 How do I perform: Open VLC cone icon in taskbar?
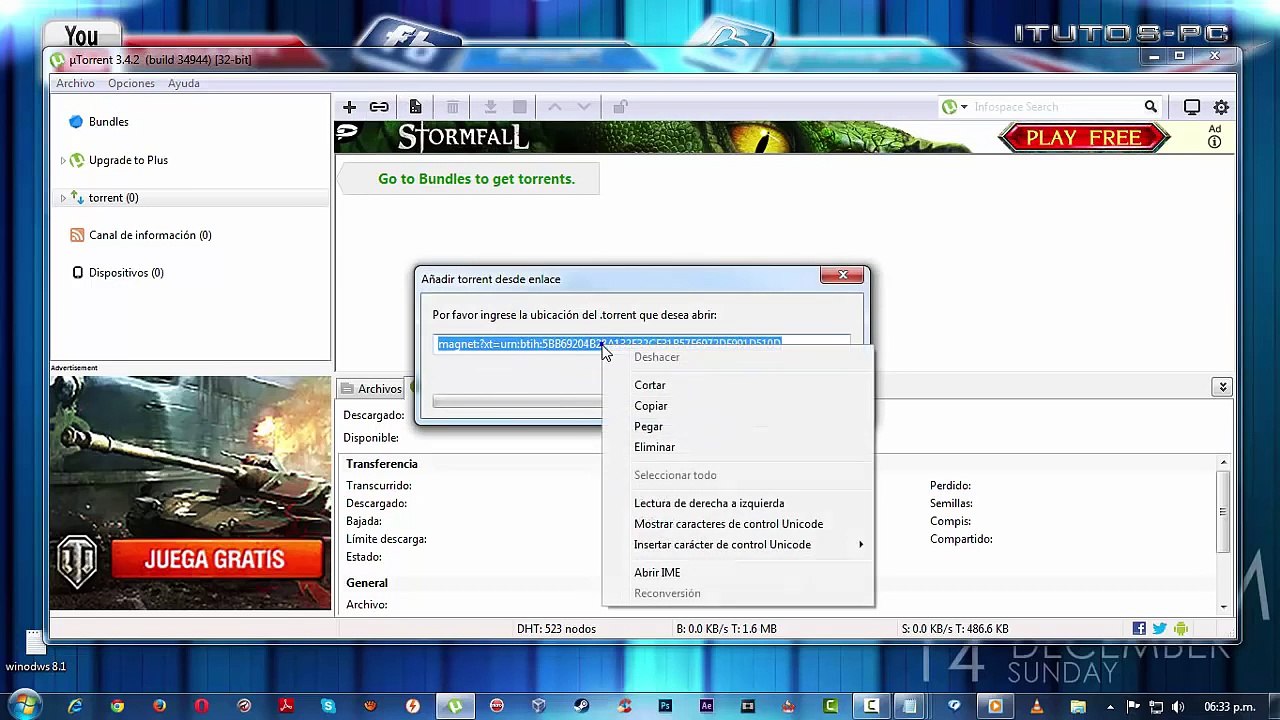[1037, 706]
